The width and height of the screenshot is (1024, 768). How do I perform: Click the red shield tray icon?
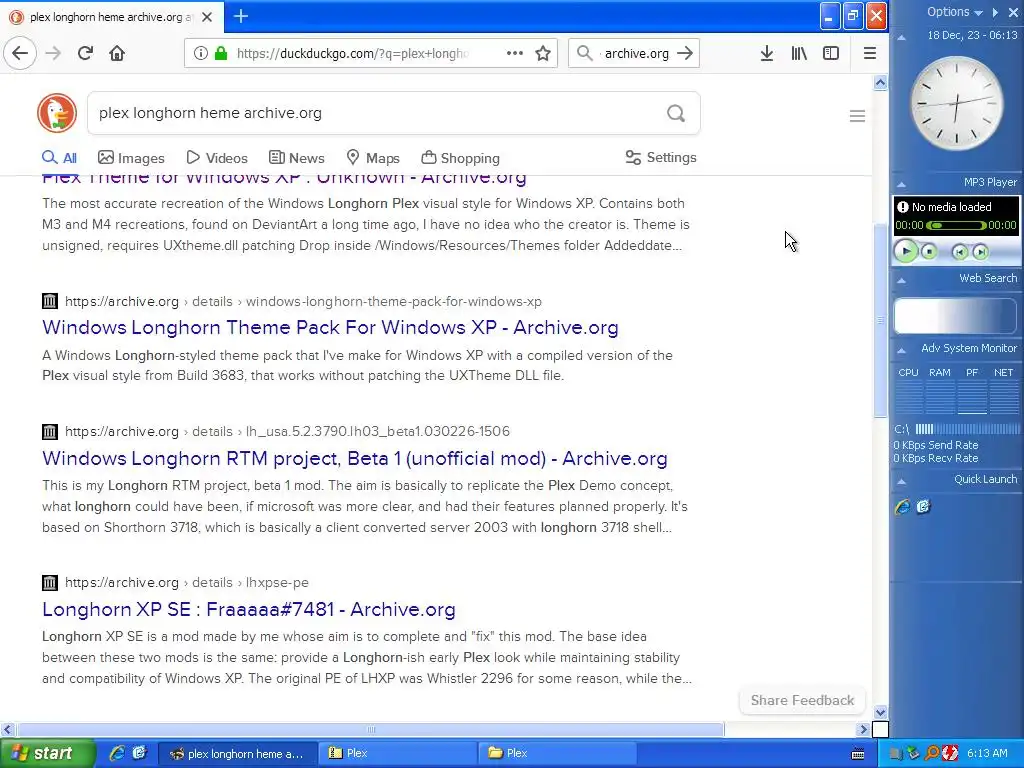pyautogui.click(x=950, y=754)
